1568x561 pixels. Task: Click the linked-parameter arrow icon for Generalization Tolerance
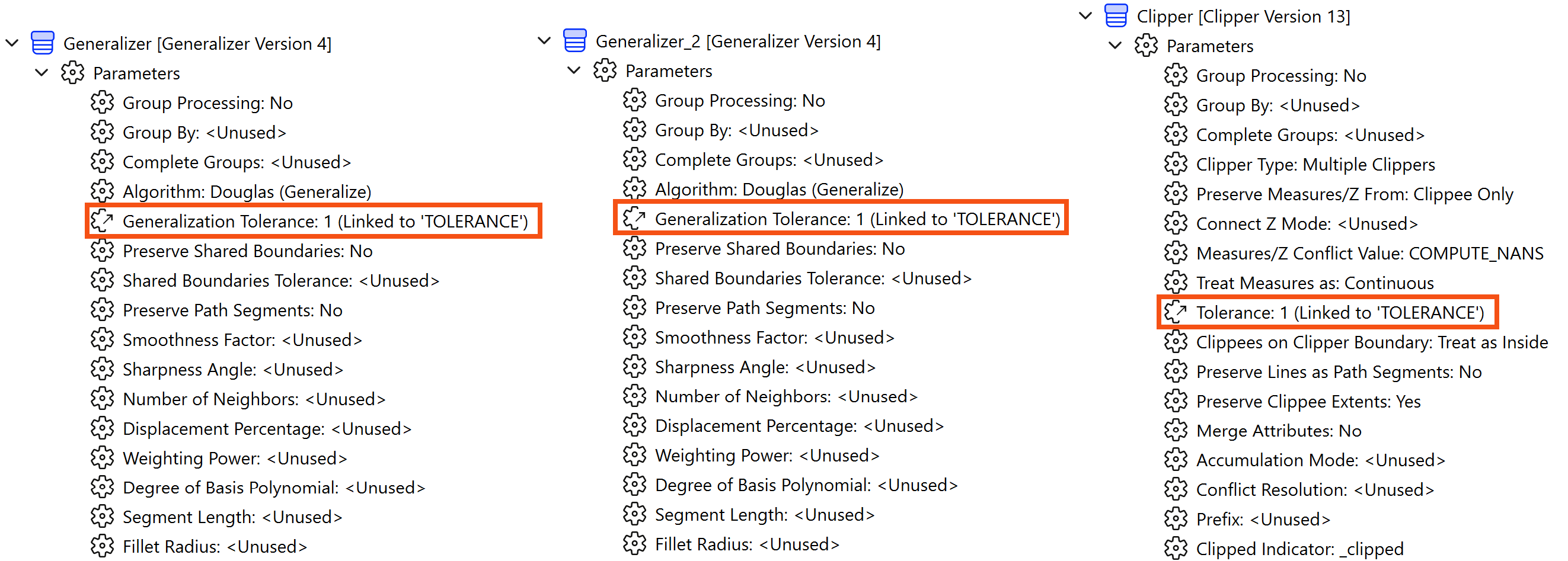(x=102, y=221)
